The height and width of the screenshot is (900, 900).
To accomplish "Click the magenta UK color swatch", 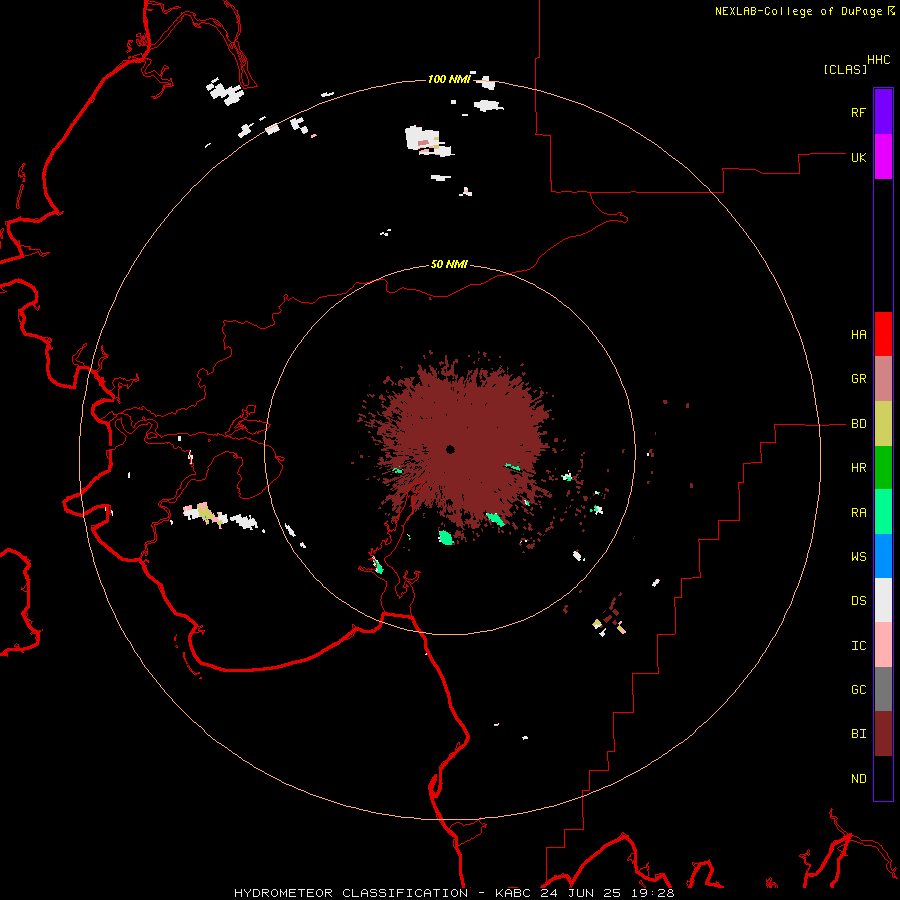I will 883,157.
